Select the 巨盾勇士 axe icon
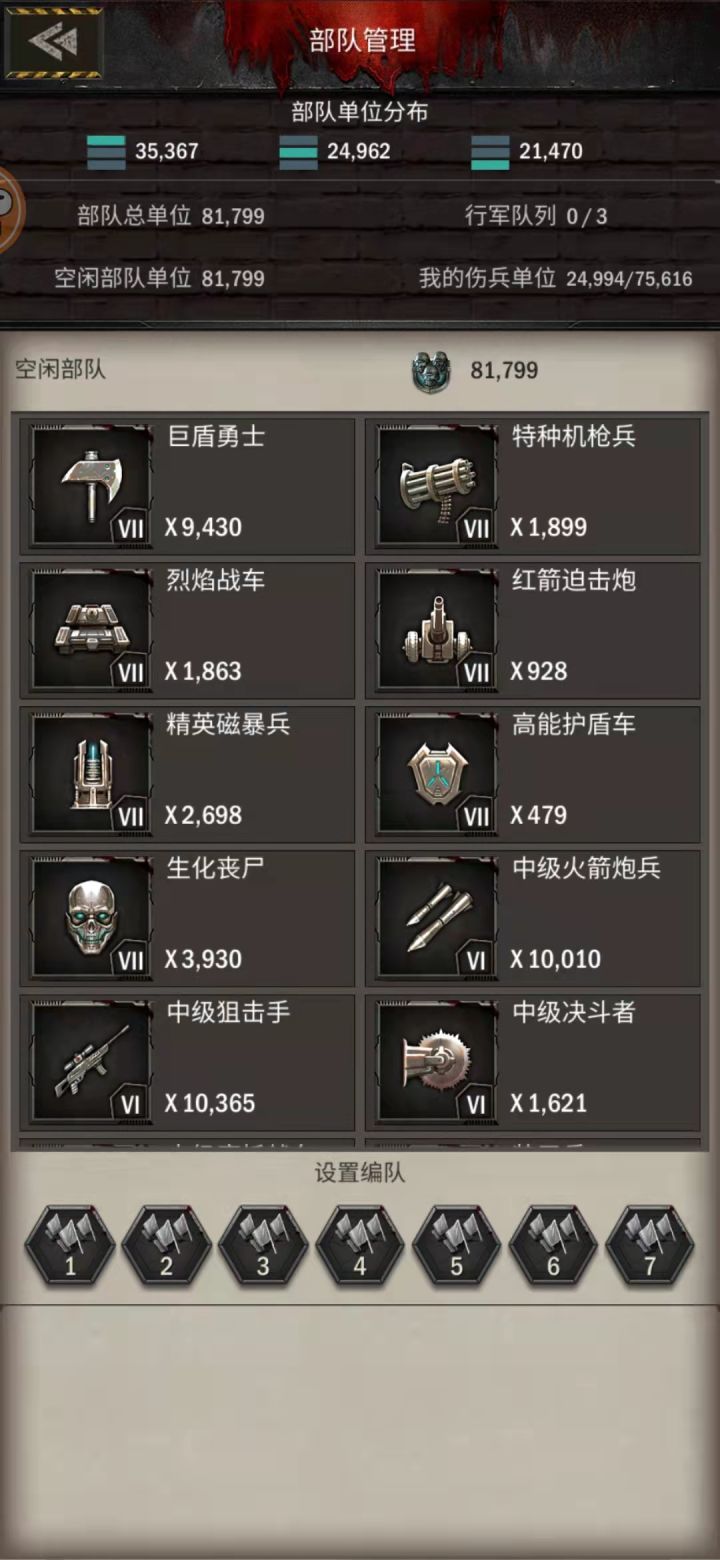The width and height of the screenshot is (720, 1560). point(91,486)
